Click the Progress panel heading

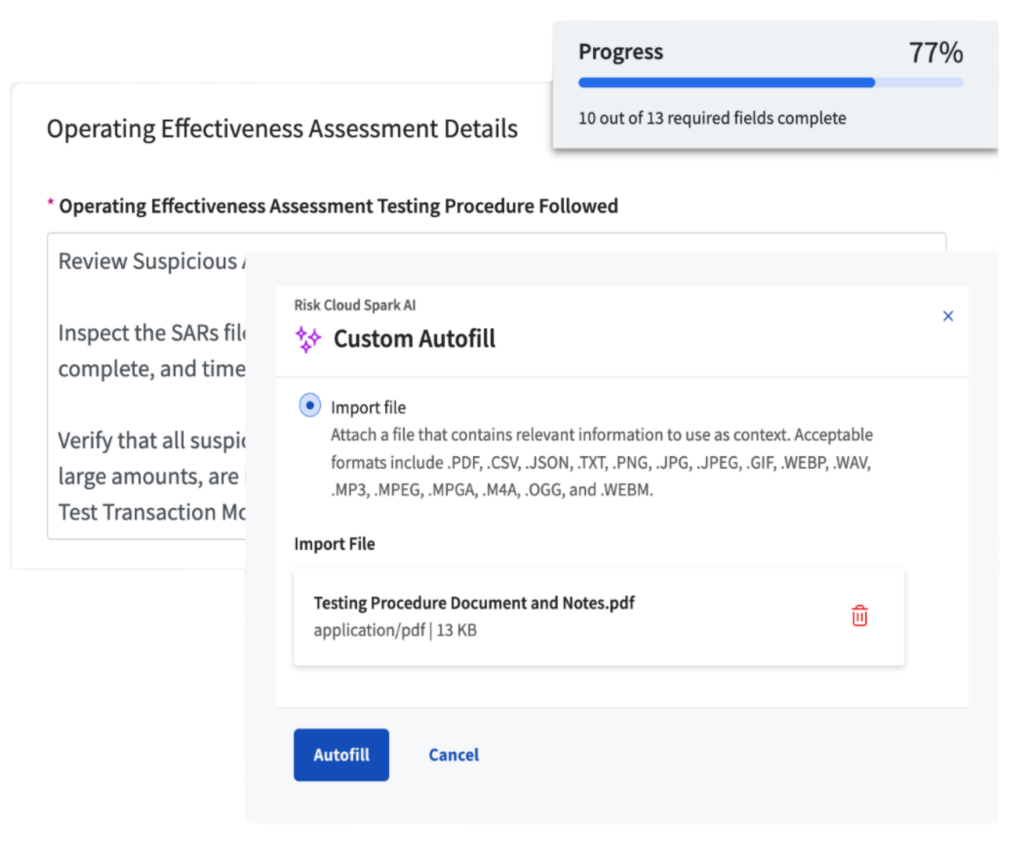point(621,51)
